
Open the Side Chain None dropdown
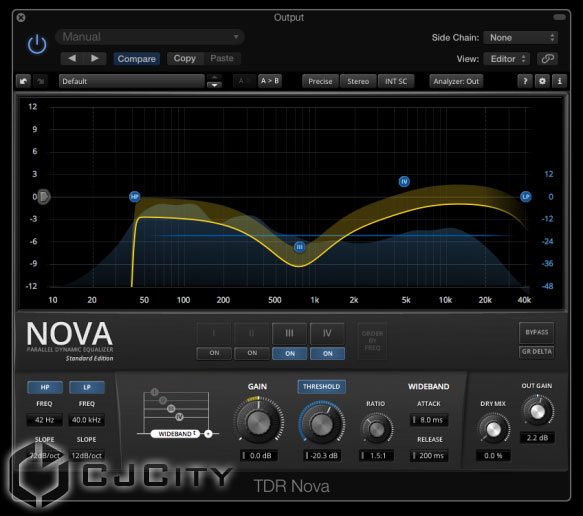tap(520, 38)
